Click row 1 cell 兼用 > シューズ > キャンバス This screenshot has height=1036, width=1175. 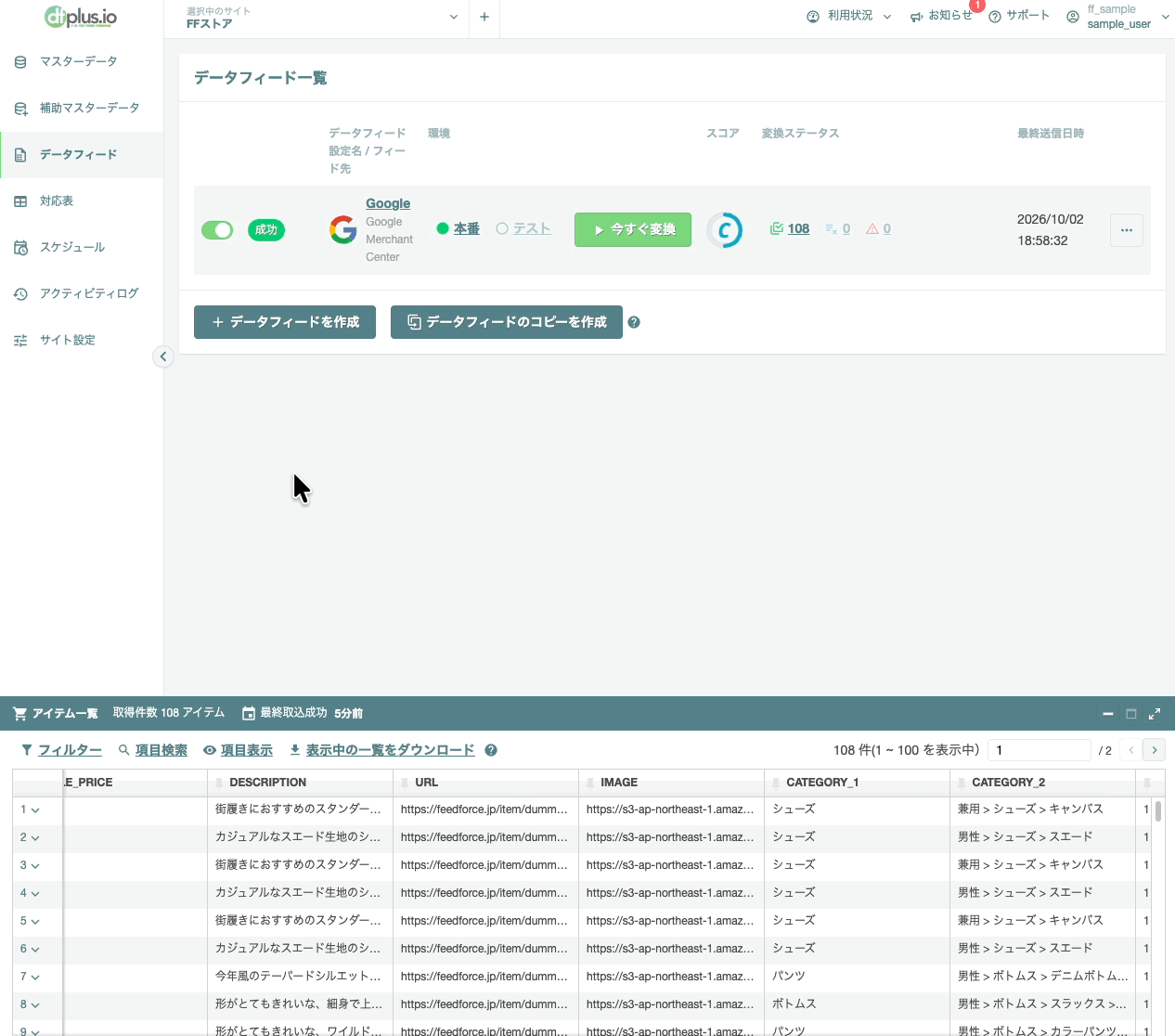pyautogui.click(x=1042, y=809)
